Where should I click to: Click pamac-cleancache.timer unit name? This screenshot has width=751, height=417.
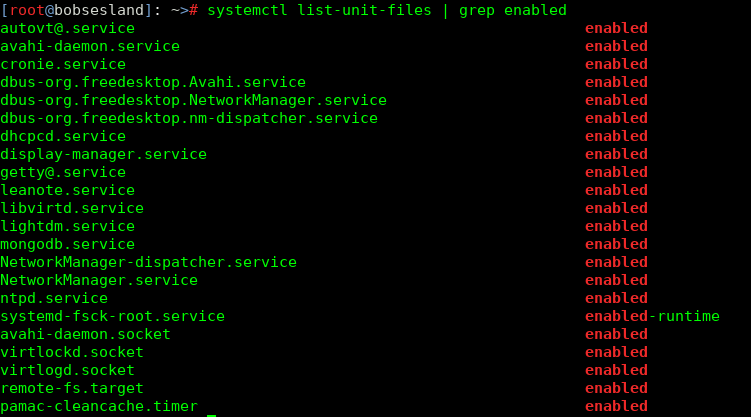coord(99,406)
